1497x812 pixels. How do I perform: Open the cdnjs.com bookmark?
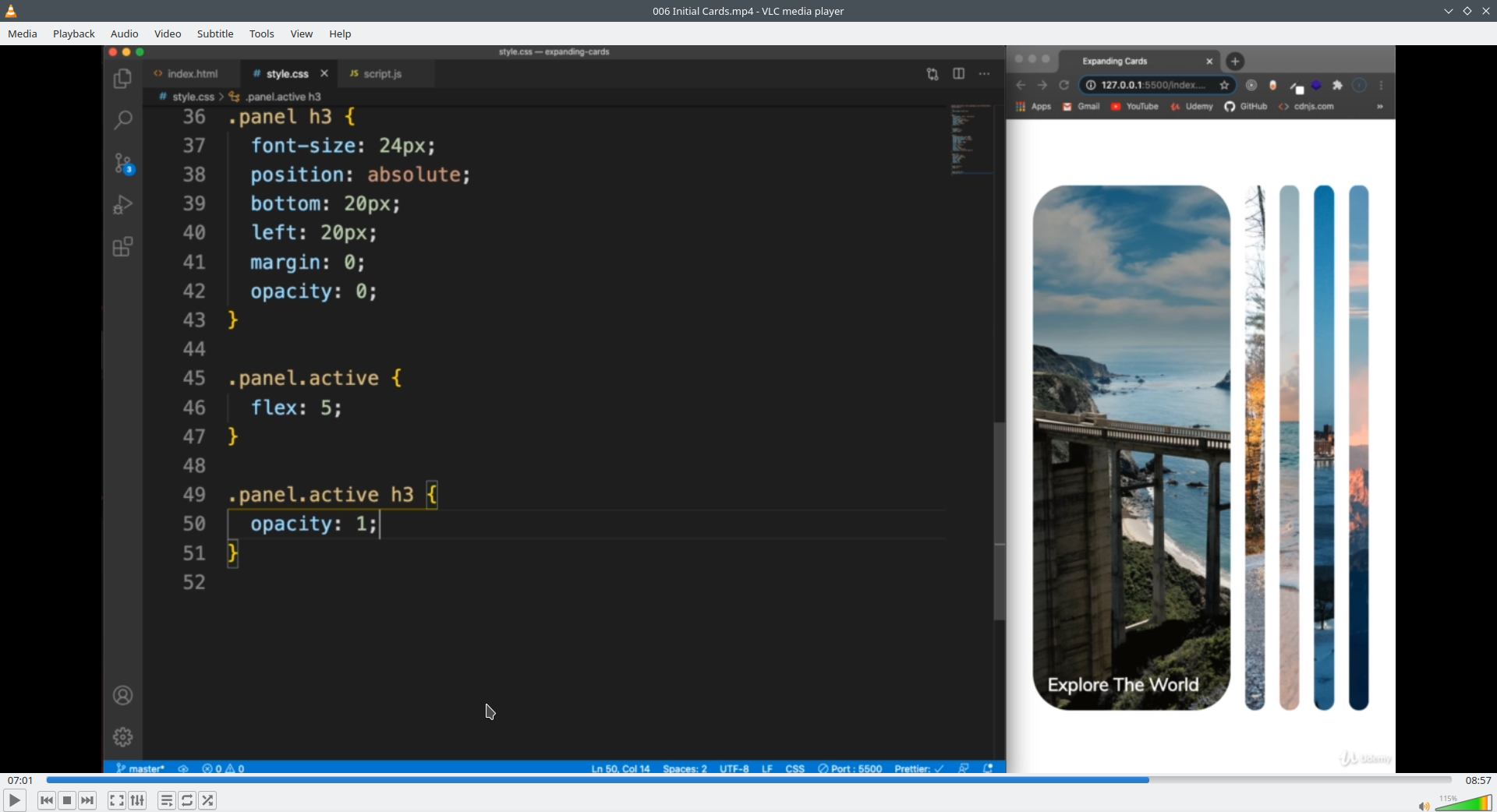coord(1306,107)
